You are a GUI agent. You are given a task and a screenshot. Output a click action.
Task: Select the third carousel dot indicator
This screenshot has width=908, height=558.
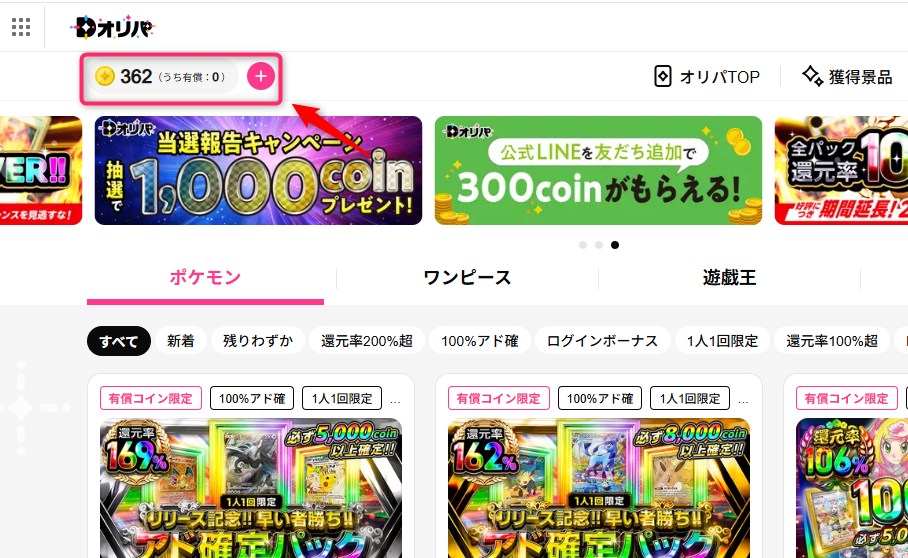(x=615, y=245)
